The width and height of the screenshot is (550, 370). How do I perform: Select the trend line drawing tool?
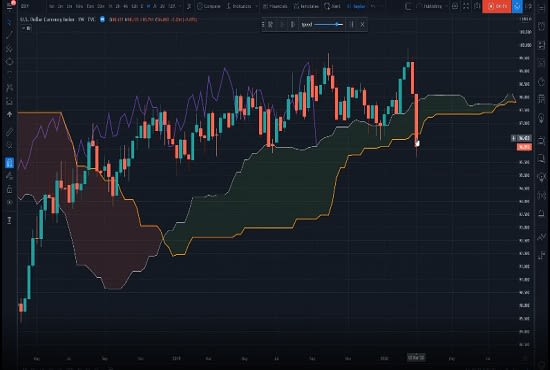9,34
